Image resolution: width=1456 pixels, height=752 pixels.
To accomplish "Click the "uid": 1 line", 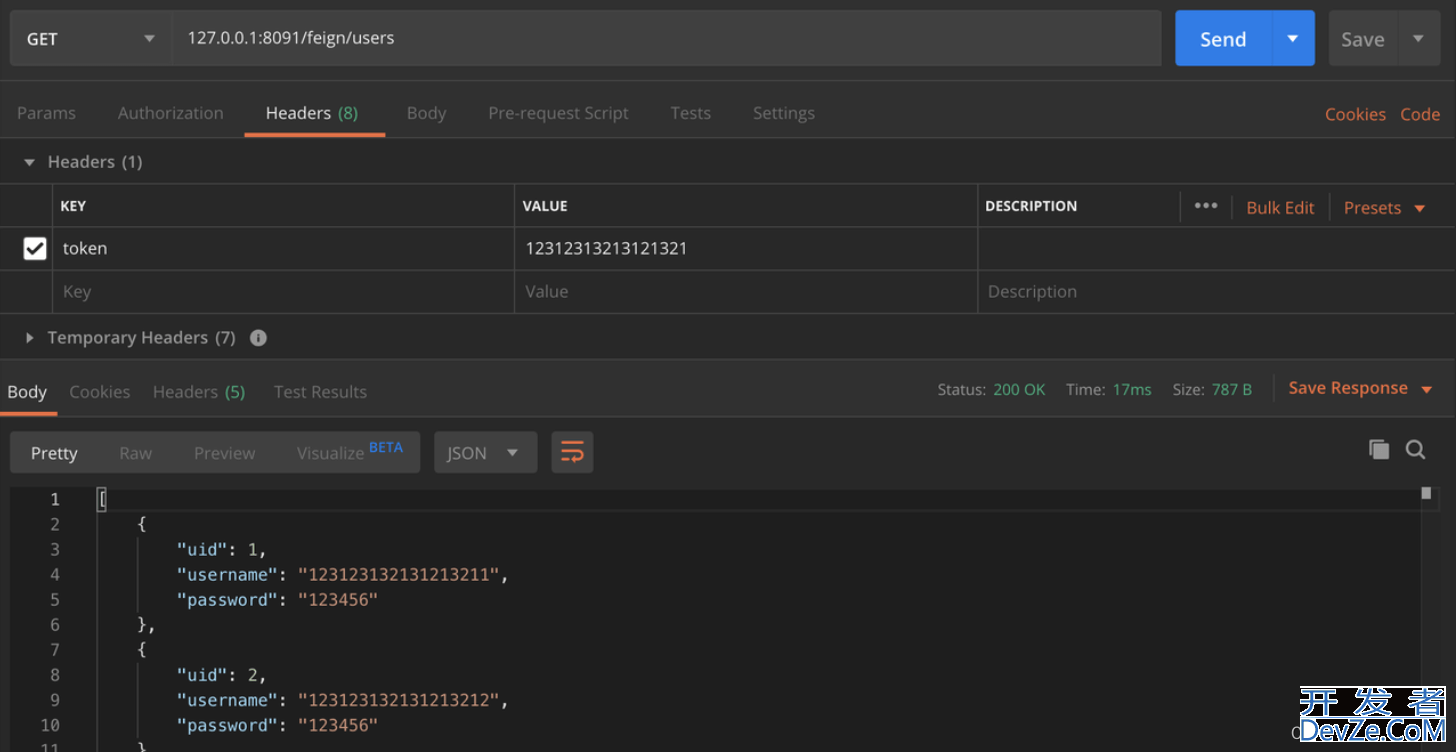I will [x=222, y=549].
